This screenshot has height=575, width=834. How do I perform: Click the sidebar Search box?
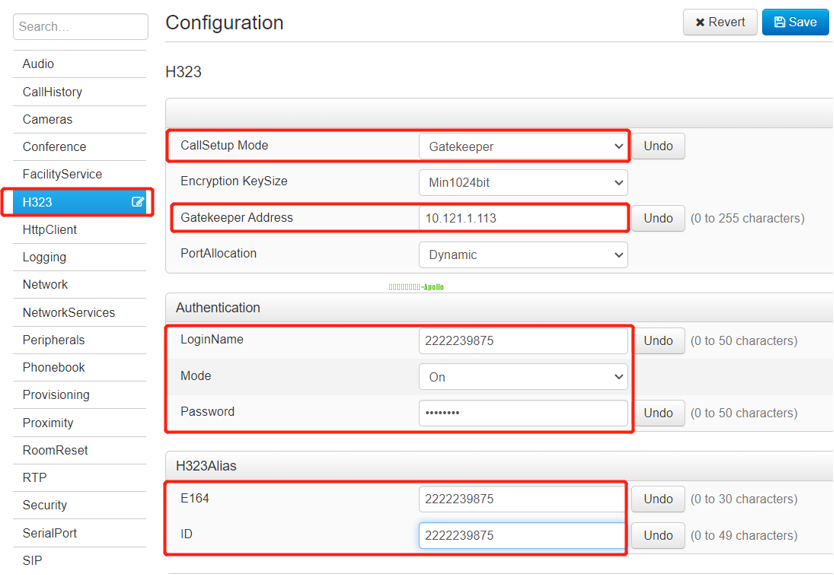tap(80, 27)
